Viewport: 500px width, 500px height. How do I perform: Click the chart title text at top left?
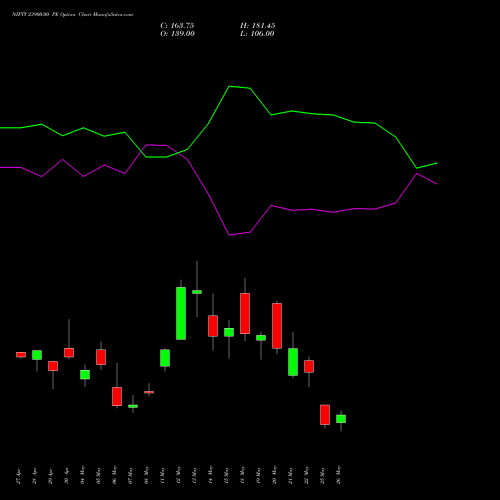pyautogui.click(x=72, y=14)
